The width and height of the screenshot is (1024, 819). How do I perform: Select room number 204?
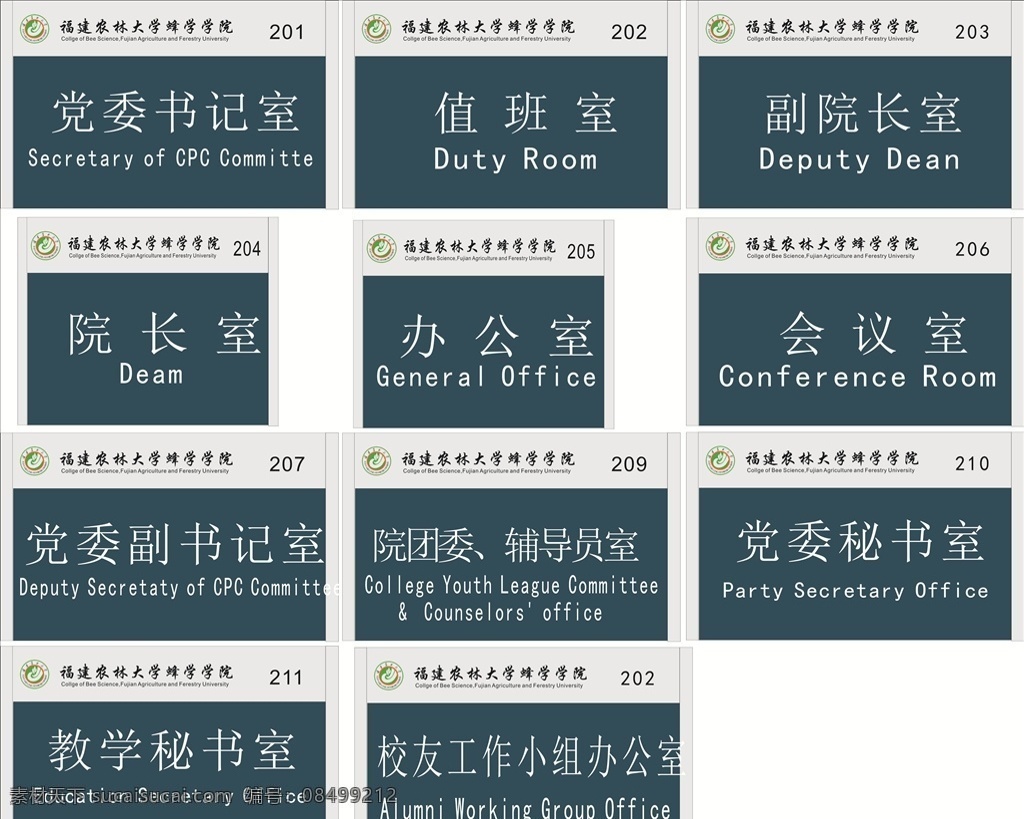pos(247,248)
